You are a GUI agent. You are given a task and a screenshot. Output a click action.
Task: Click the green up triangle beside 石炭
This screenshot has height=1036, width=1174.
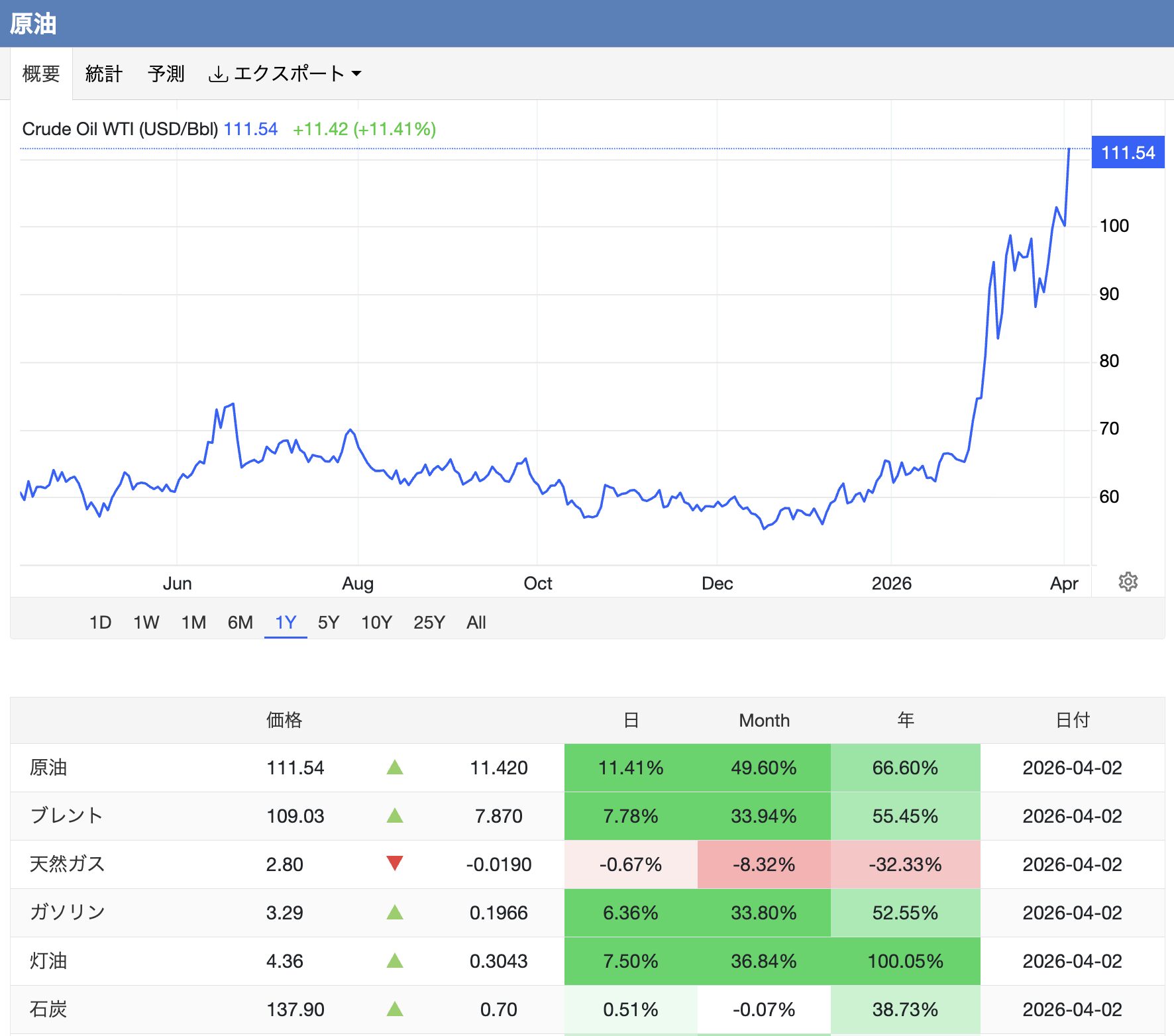[x=396, y=1010]
